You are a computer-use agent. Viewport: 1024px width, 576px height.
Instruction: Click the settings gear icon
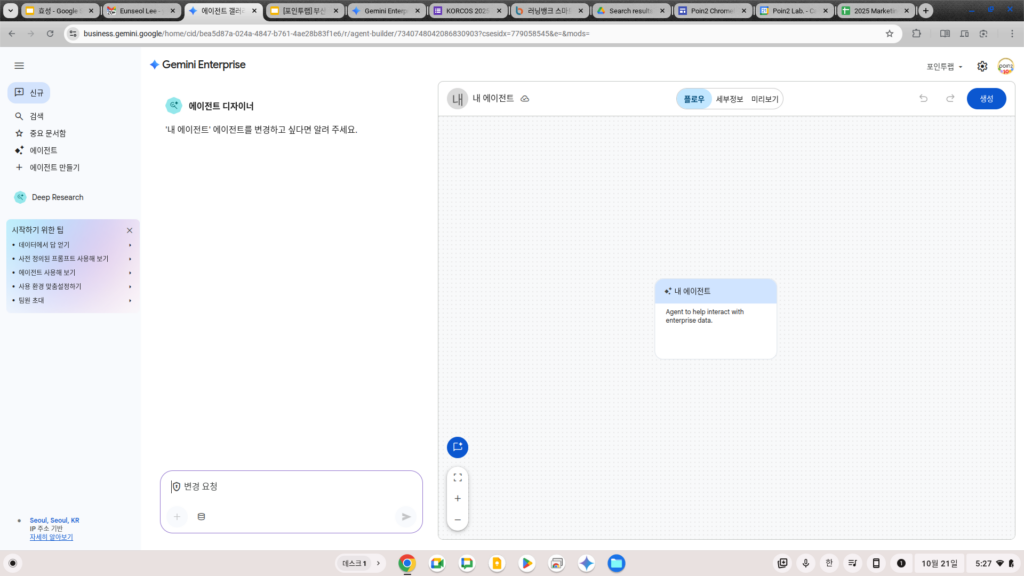982,66
